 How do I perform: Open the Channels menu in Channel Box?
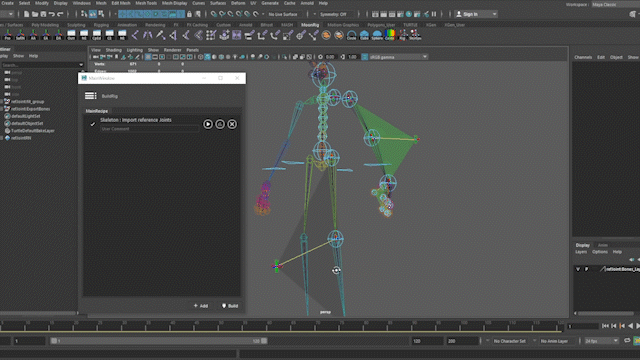583,58
